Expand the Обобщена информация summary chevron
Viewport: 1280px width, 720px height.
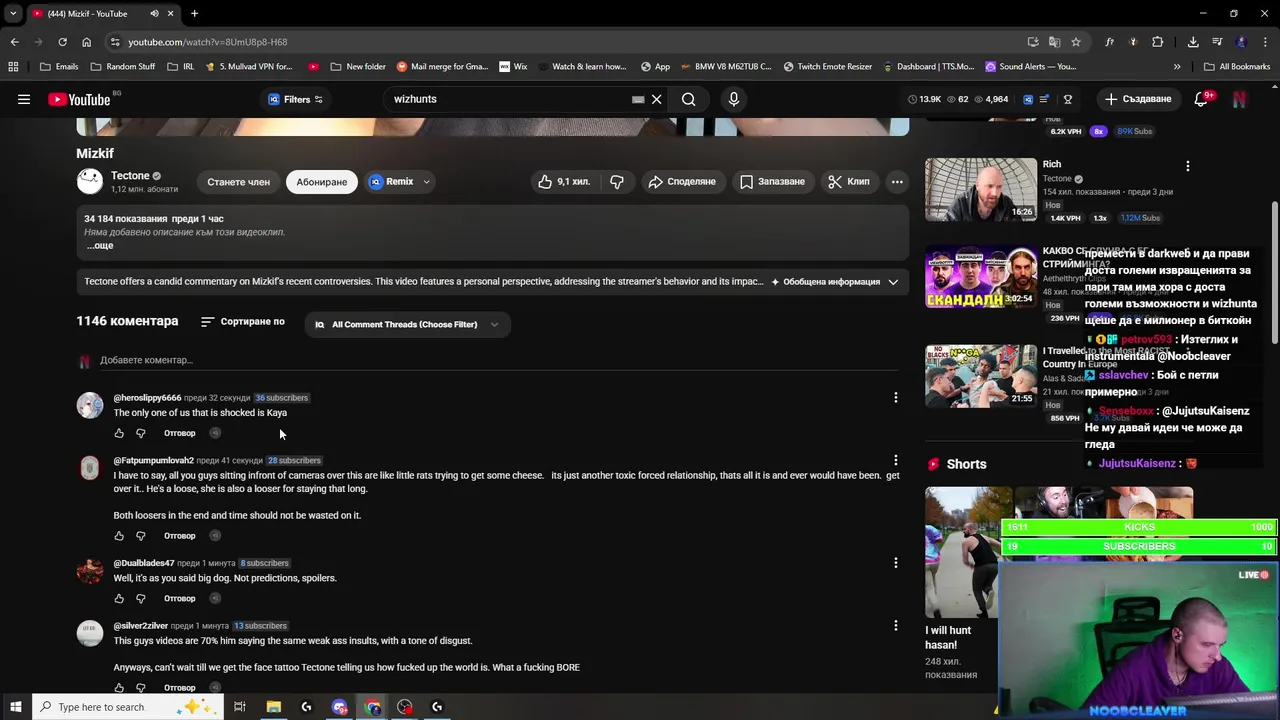coord(893,282)
